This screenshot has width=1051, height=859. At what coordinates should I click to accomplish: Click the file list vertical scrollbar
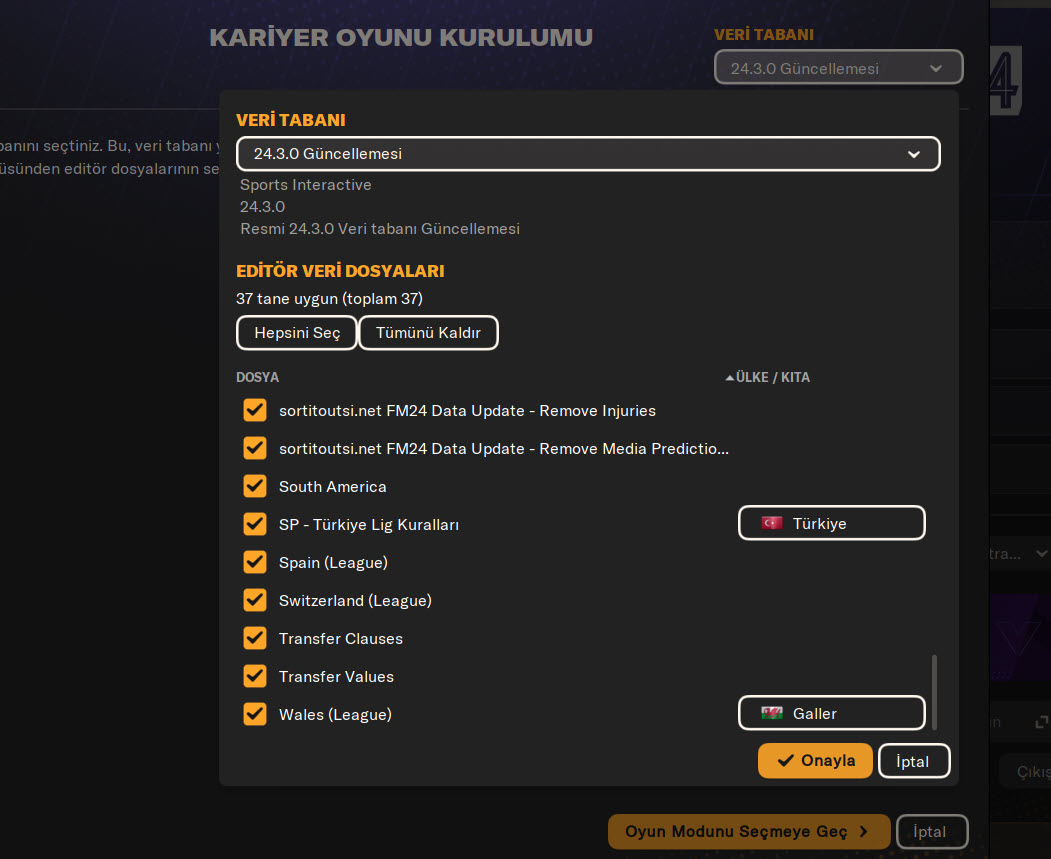[x=935, y=690]
